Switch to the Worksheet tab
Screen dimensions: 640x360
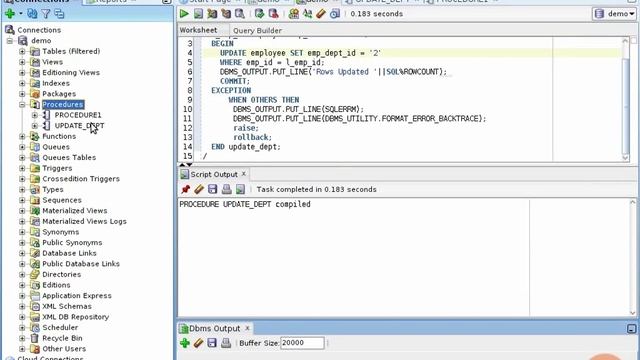[x=198, y=30]
